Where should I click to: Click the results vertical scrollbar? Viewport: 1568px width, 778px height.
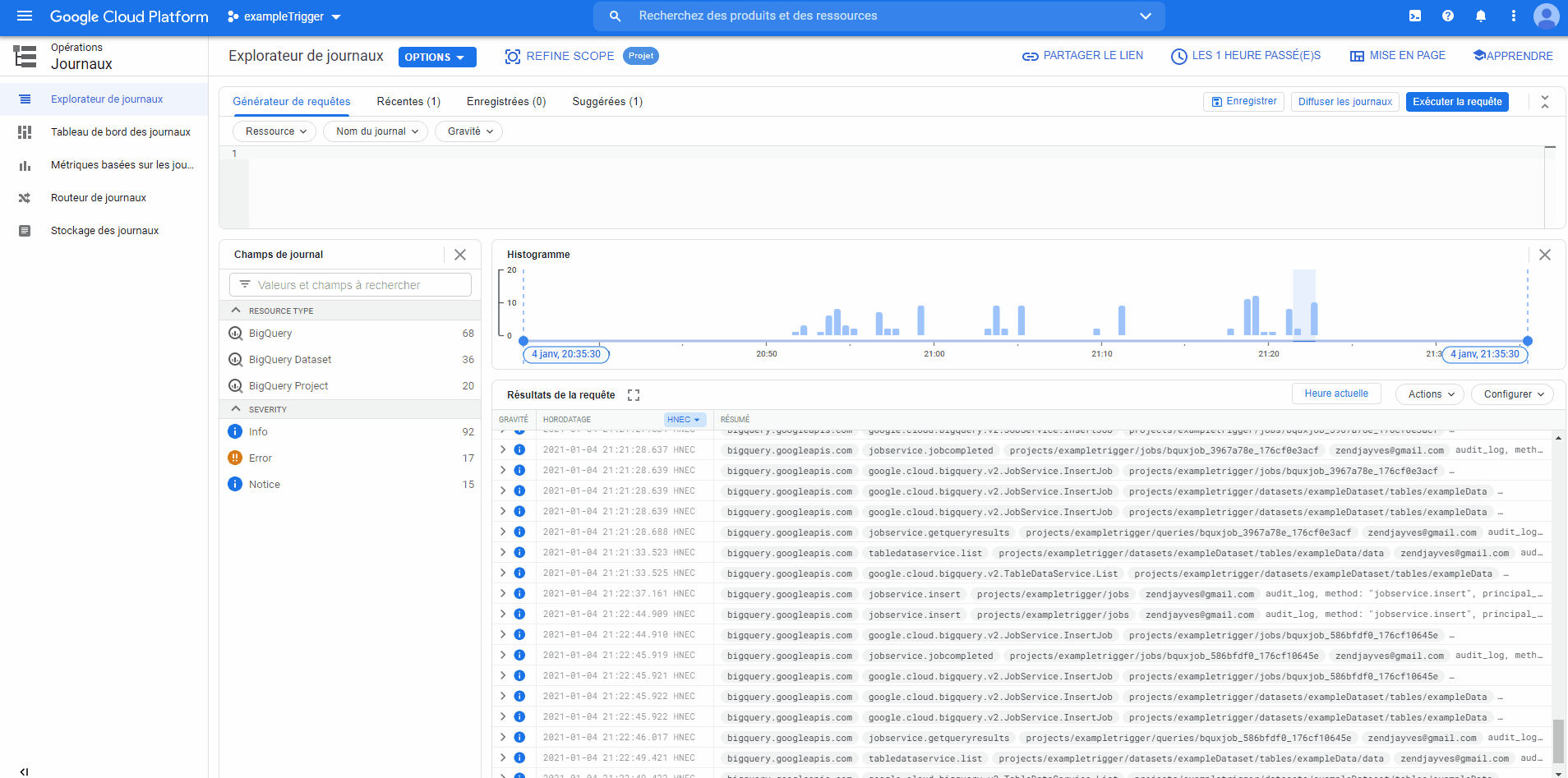click(x=1558, y=742)
